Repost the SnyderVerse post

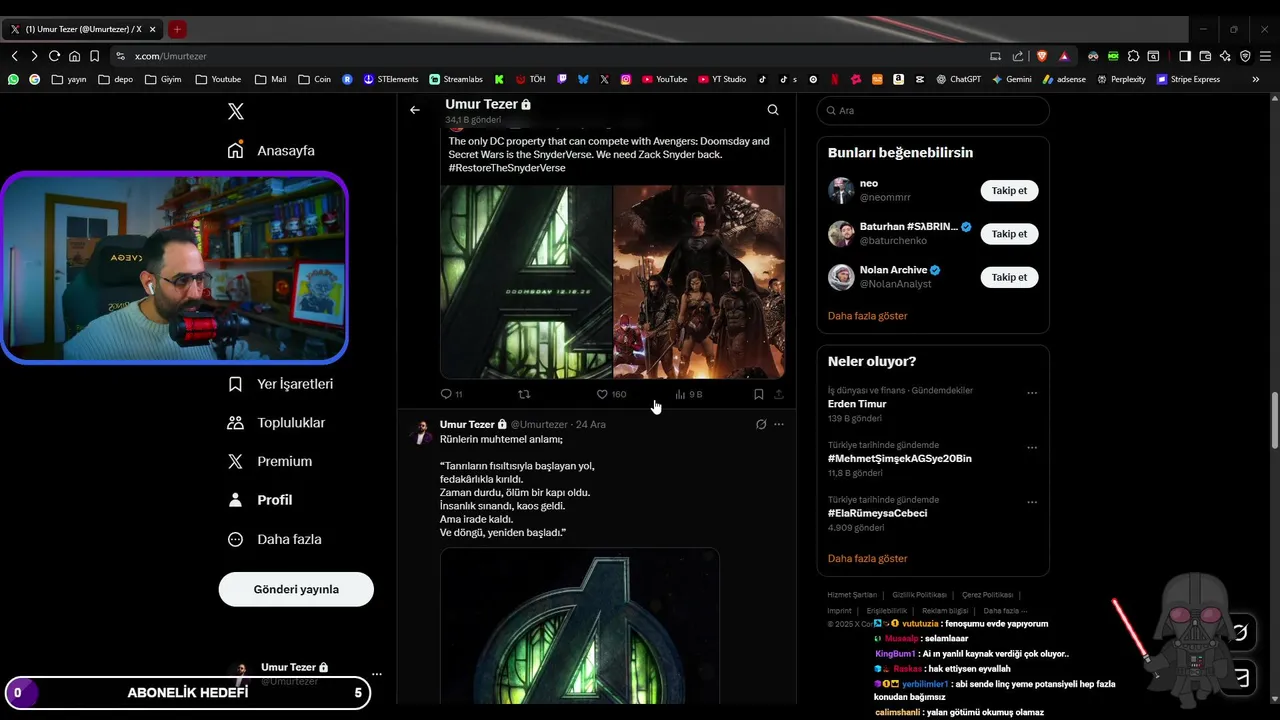click(x=524, y=394)
